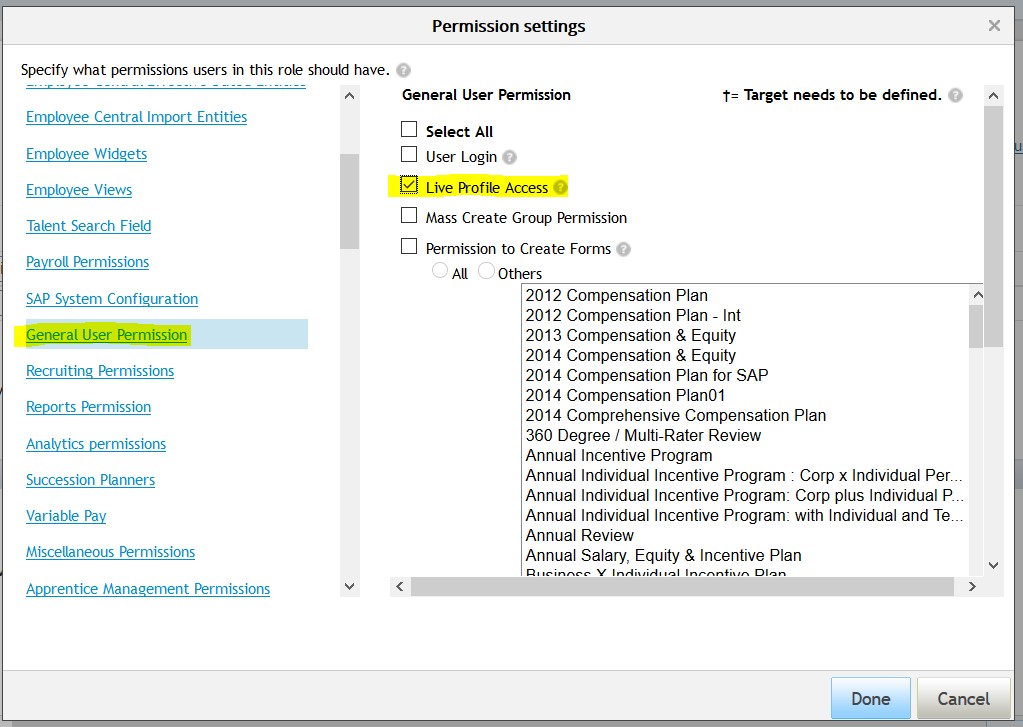Open Succession Planners section

[90, 480]
